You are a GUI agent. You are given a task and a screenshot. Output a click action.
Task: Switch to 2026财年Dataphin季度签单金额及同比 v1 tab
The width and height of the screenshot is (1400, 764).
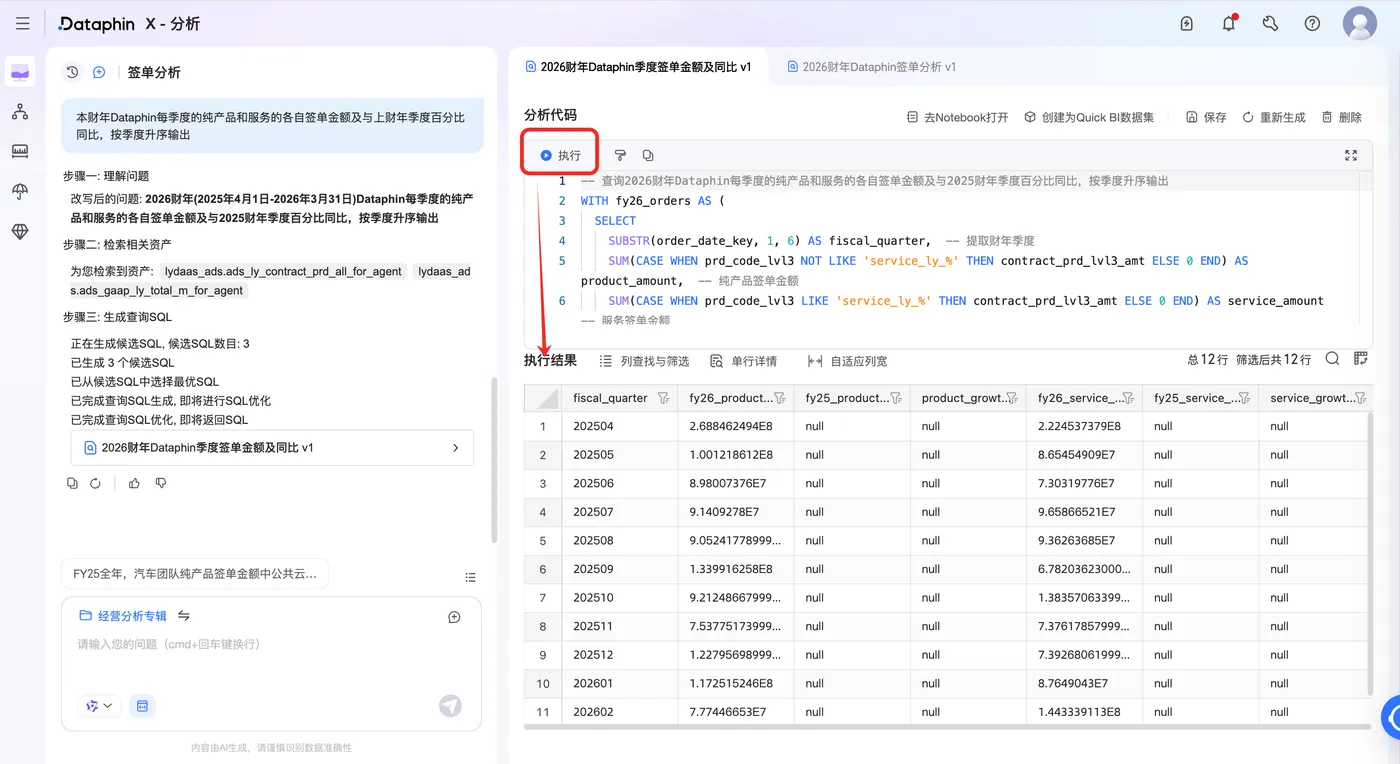tap(638, 67)
